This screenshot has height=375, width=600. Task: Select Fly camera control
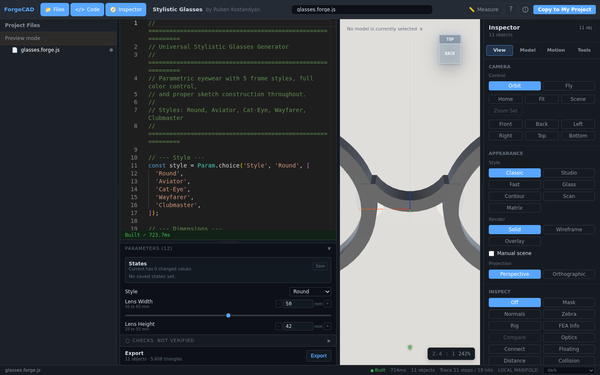click(569, 86)
